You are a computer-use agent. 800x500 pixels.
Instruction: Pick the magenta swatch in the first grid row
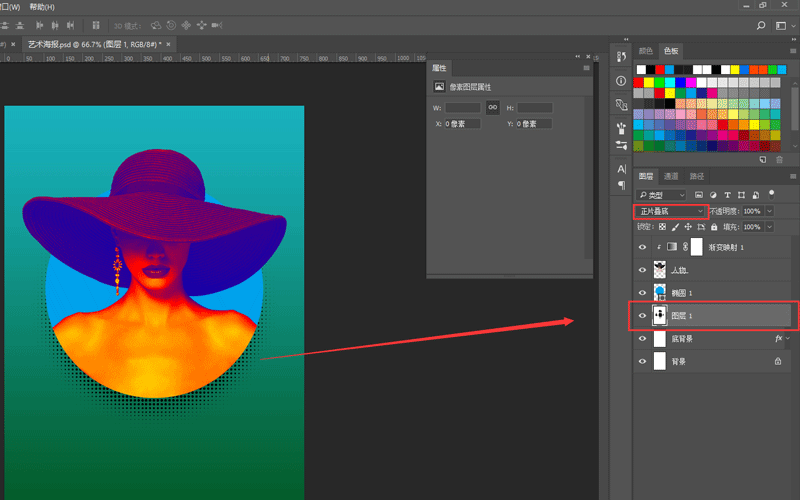pyautogui.click(x=691, y=82)
